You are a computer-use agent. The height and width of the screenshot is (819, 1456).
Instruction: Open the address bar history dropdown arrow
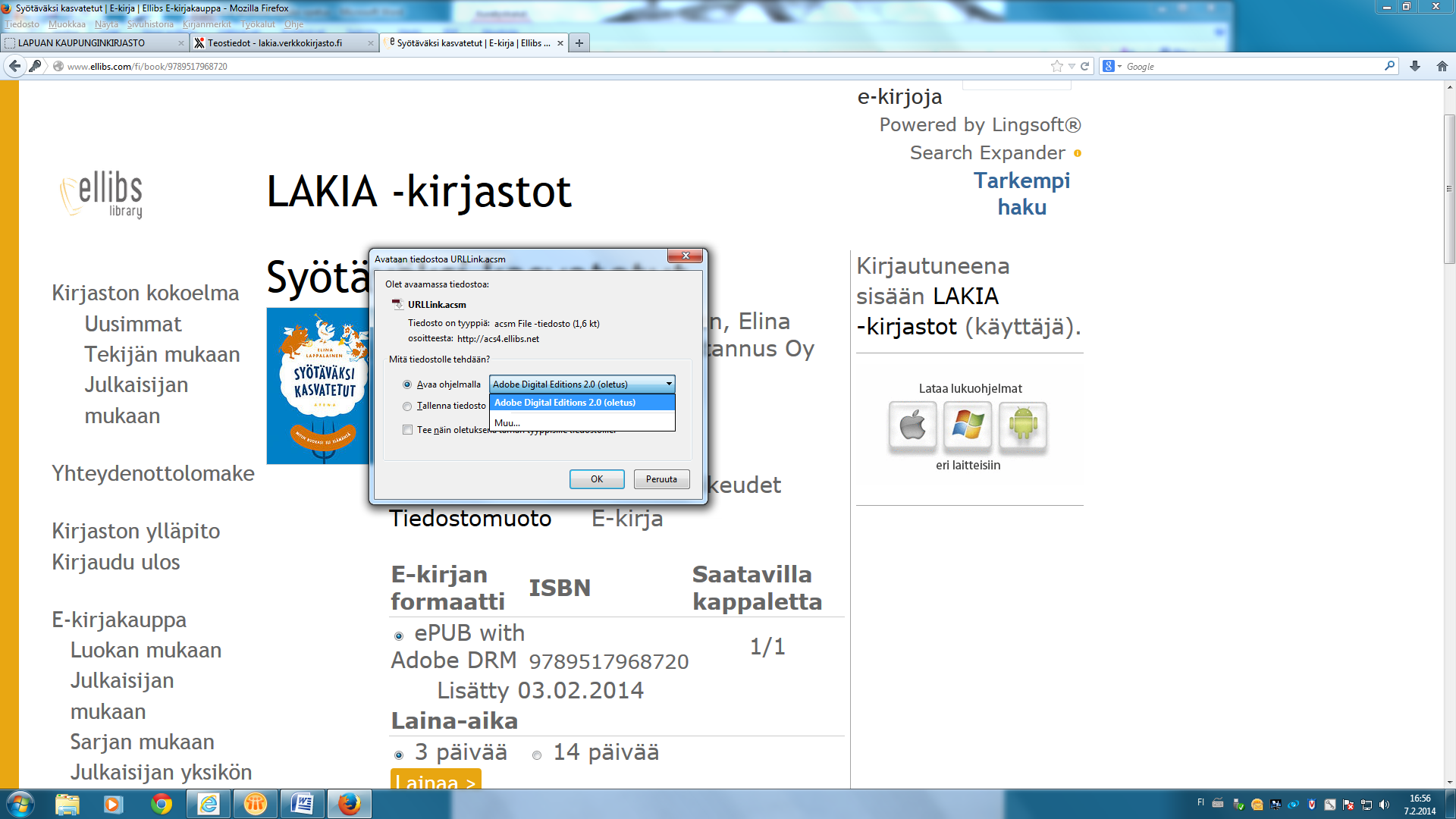coord(1072,66)
